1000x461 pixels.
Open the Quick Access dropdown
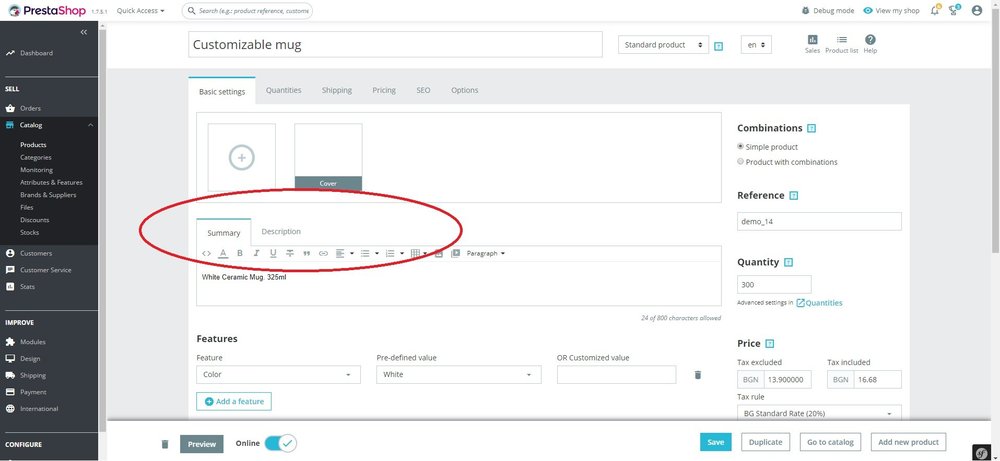click(140, 11)
